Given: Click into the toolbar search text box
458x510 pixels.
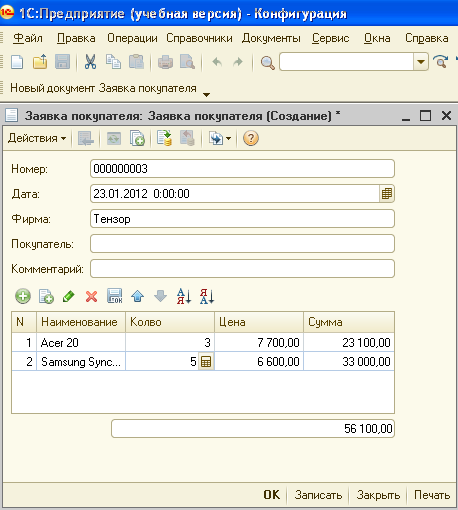Looking at the screenshot, I should tap(347, 62).
